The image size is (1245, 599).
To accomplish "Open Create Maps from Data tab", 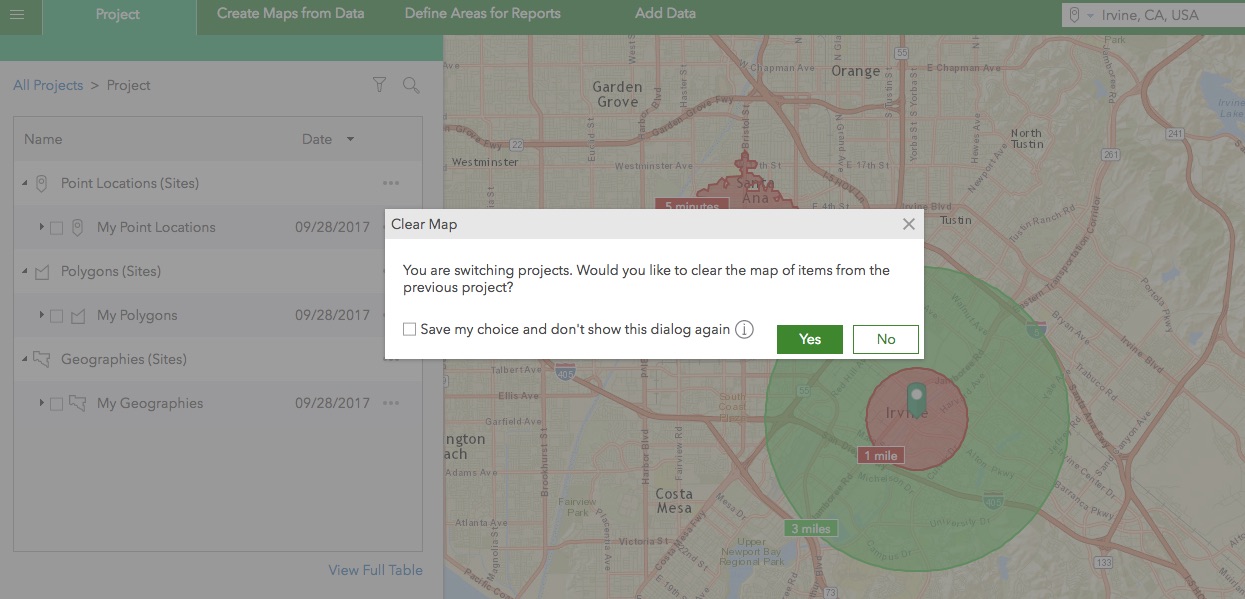I will (291, 14).
